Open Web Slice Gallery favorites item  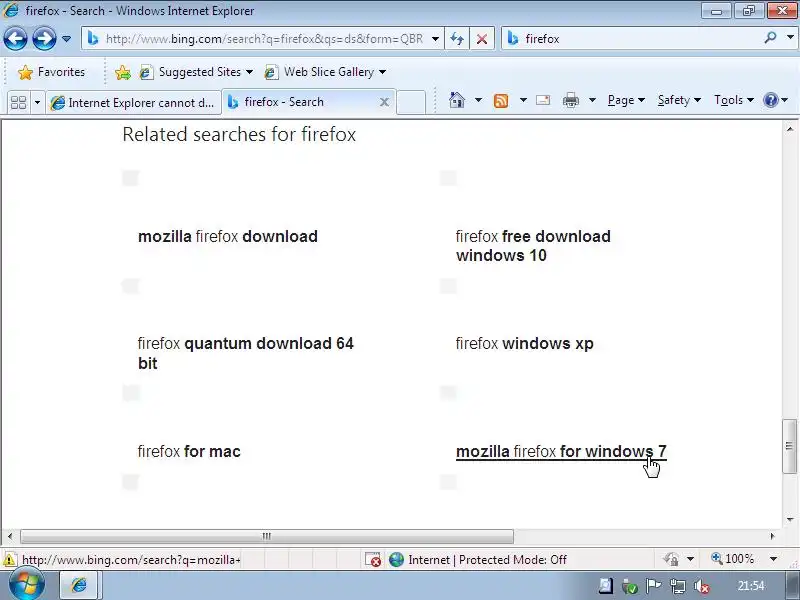tap(325, 72)
